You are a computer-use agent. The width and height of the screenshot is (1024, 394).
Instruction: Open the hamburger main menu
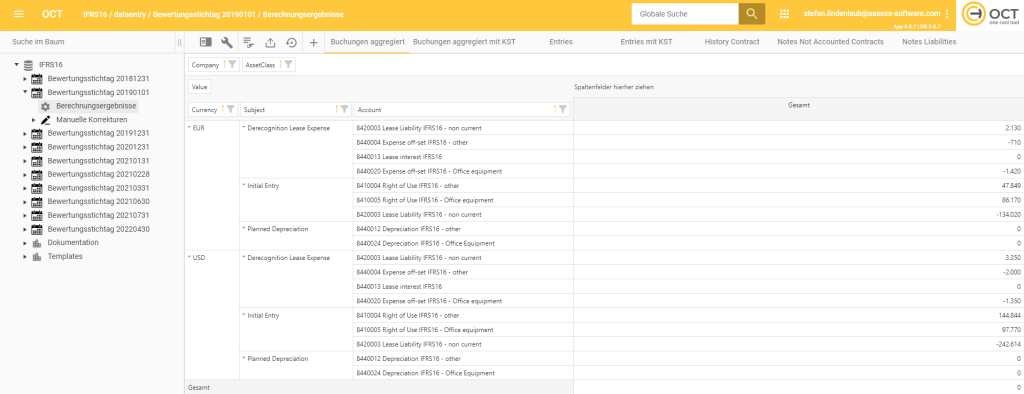[x=18, y=14]
